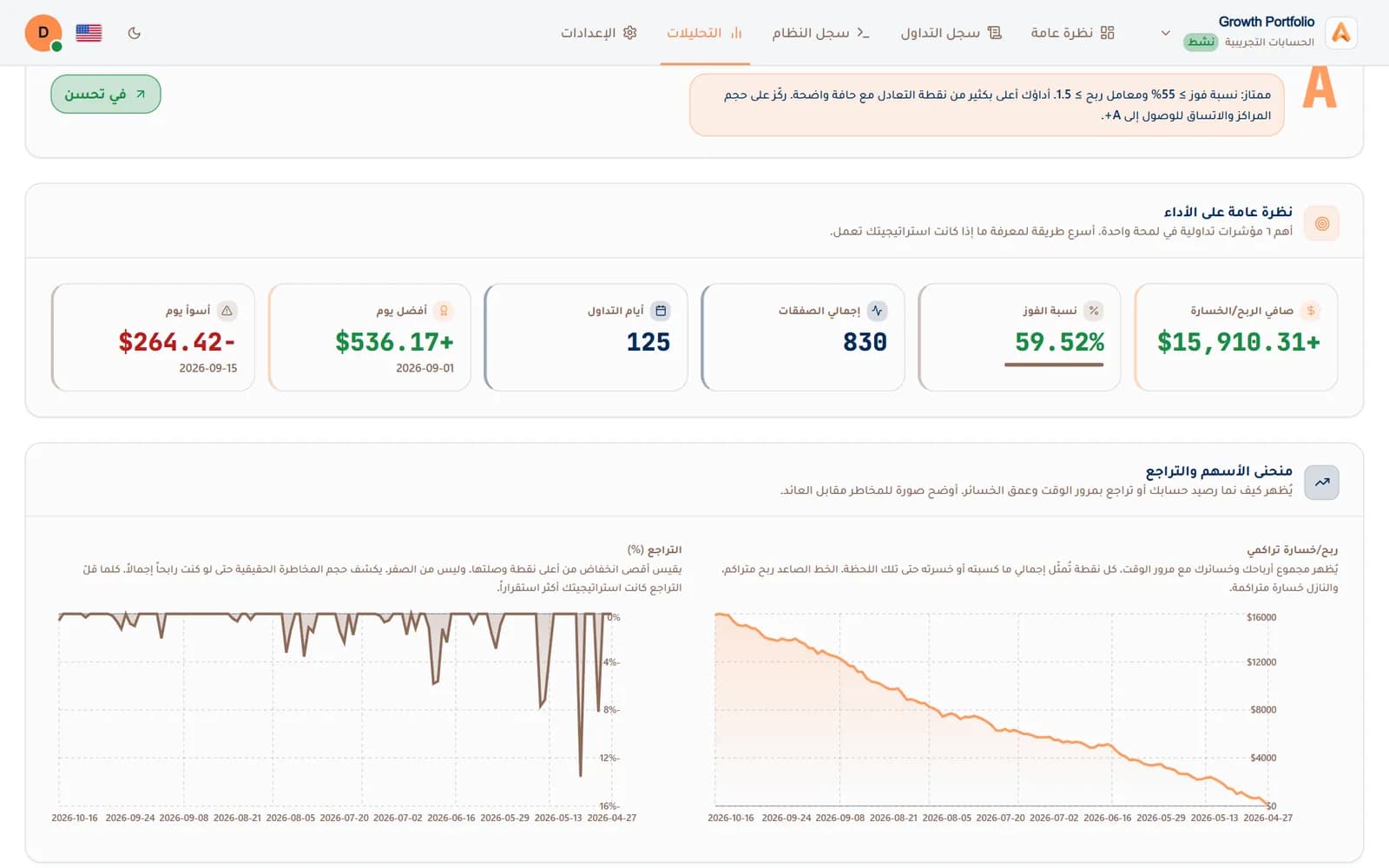Select total trades value 830
The width and height of the screenshot is (1389, 868).
point(865,342)
